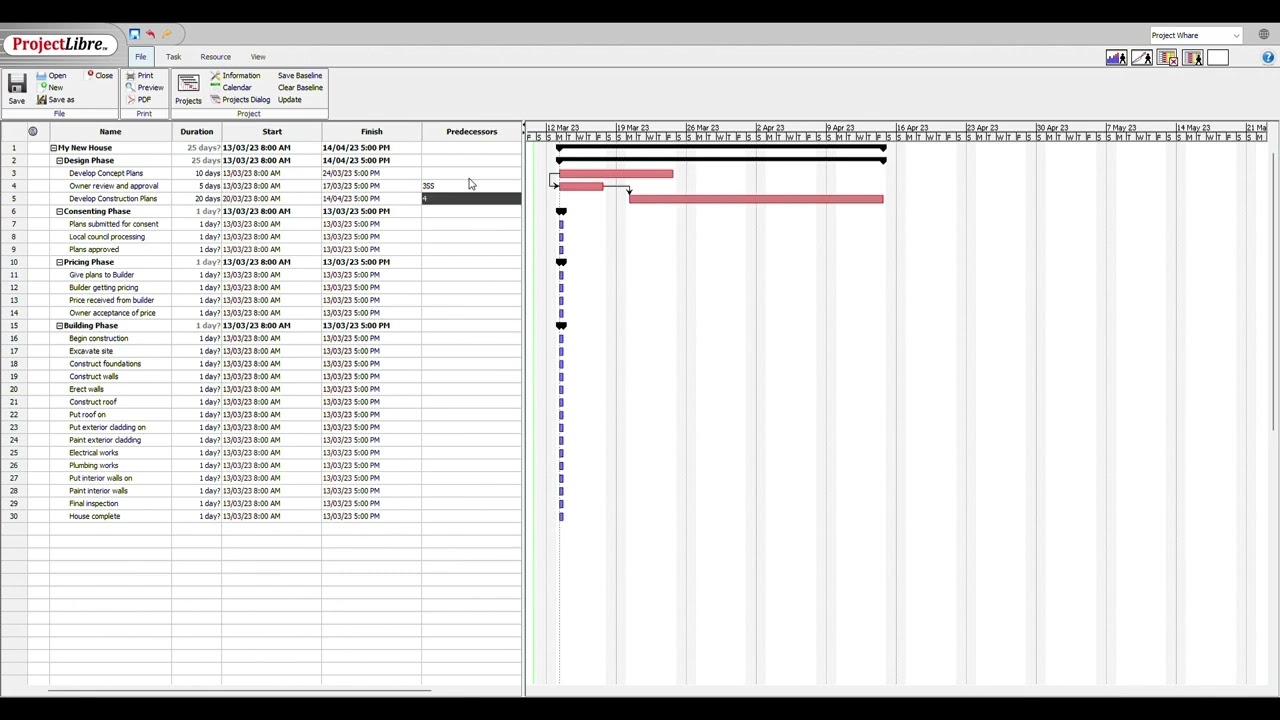Select the task 'Local council processing'
This screenshot has width=1280, height=720.
click(107, 237)
